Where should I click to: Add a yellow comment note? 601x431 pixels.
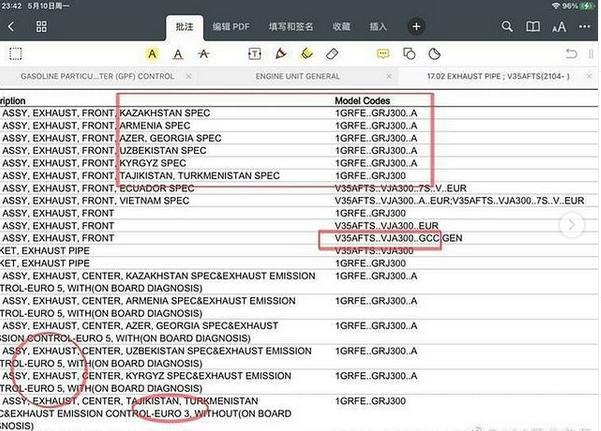[x=383, y=53]
